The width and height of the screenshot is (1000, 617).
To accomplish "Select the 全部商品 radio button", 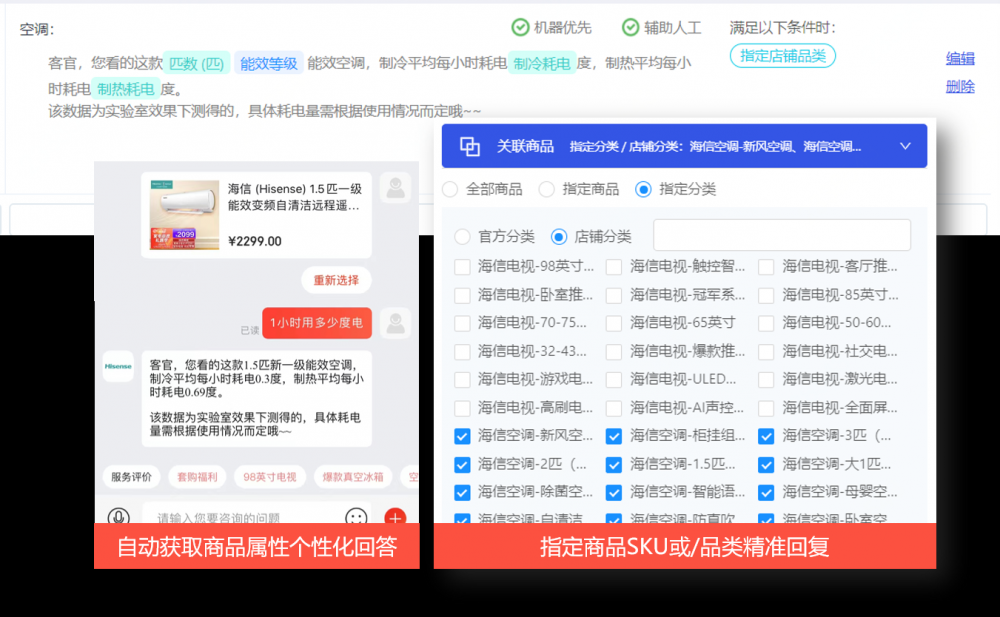I will coord(450,190).
